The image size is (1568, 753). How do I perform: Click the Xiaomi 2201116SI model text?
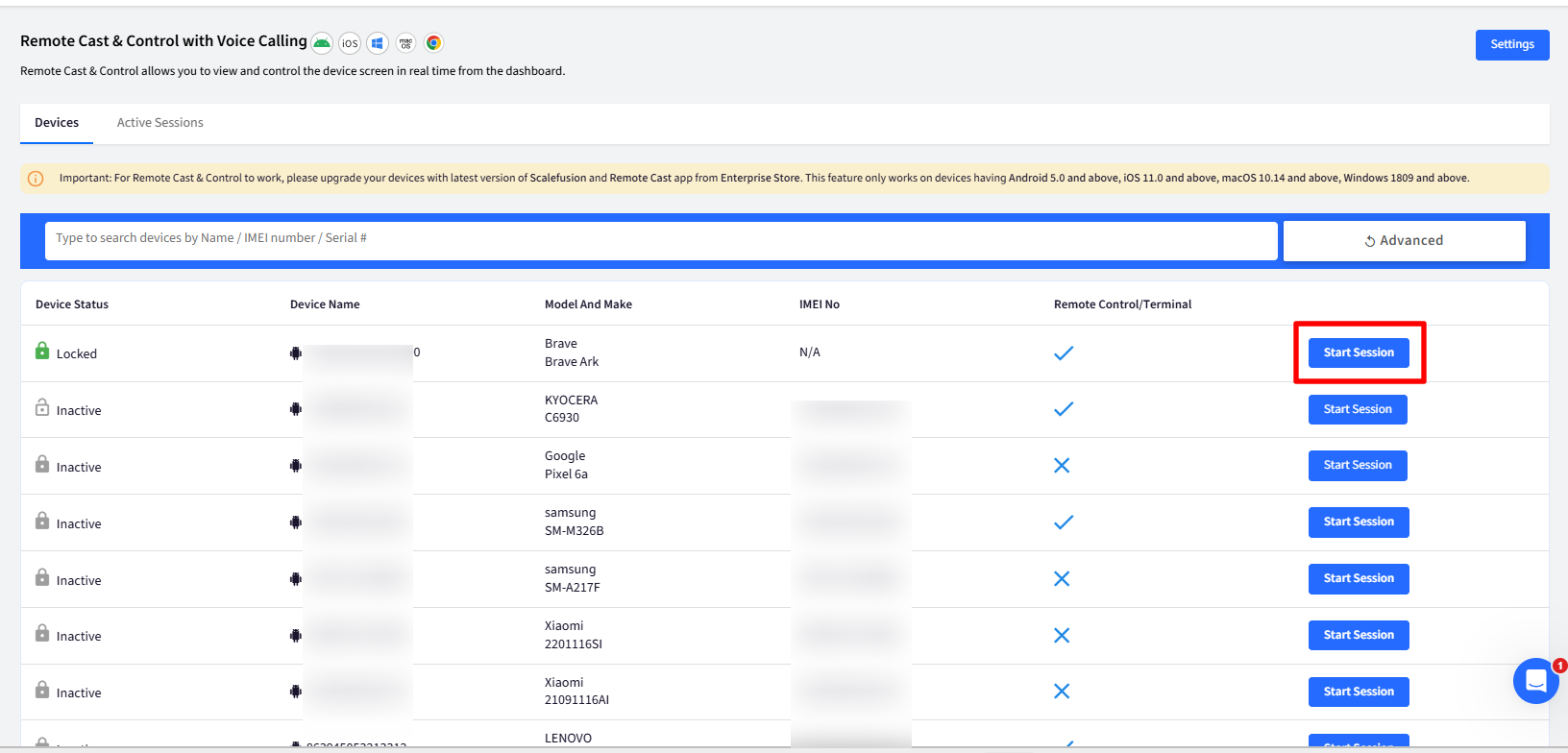[x=574, y=635]
